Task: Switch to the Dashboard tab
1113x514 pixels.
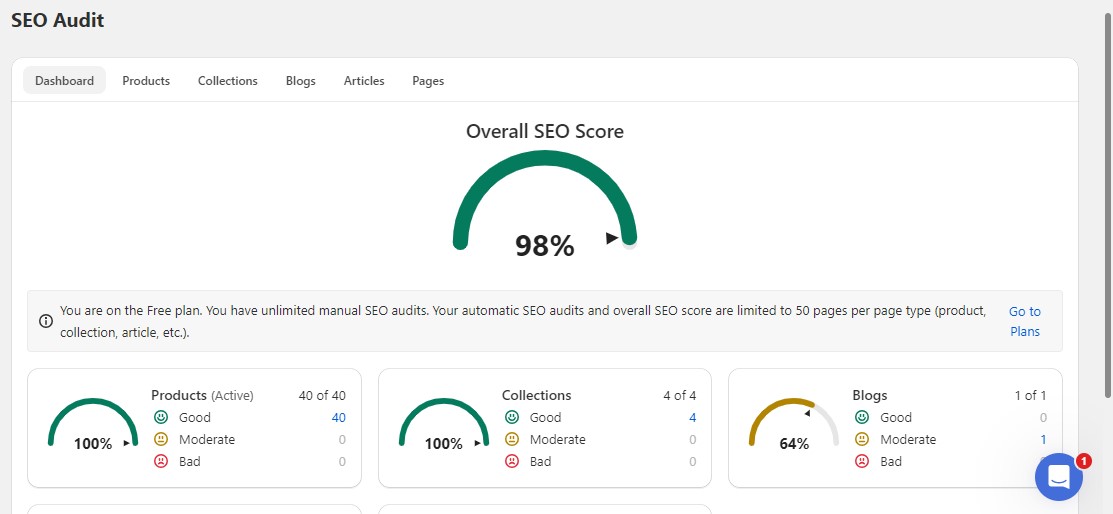Action: tap(65, 80)
